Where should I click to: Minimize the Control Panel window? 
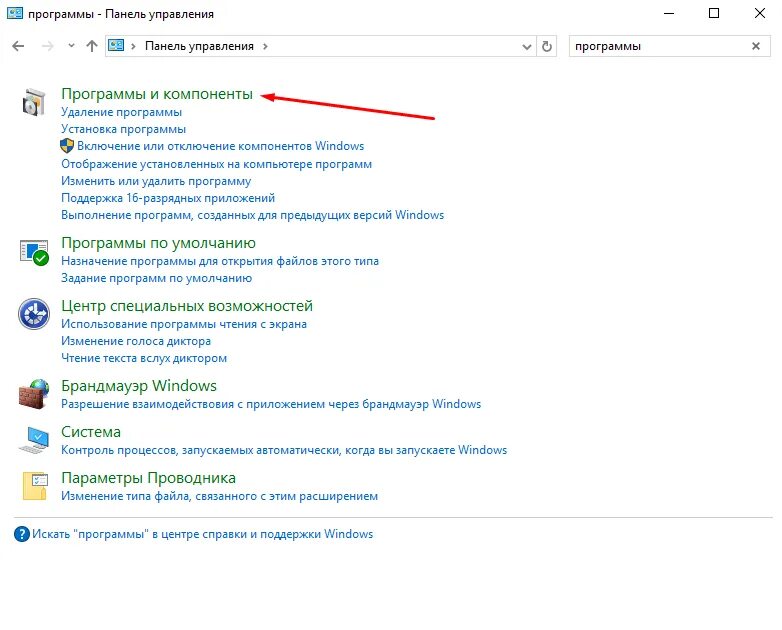tap(668, 13)
